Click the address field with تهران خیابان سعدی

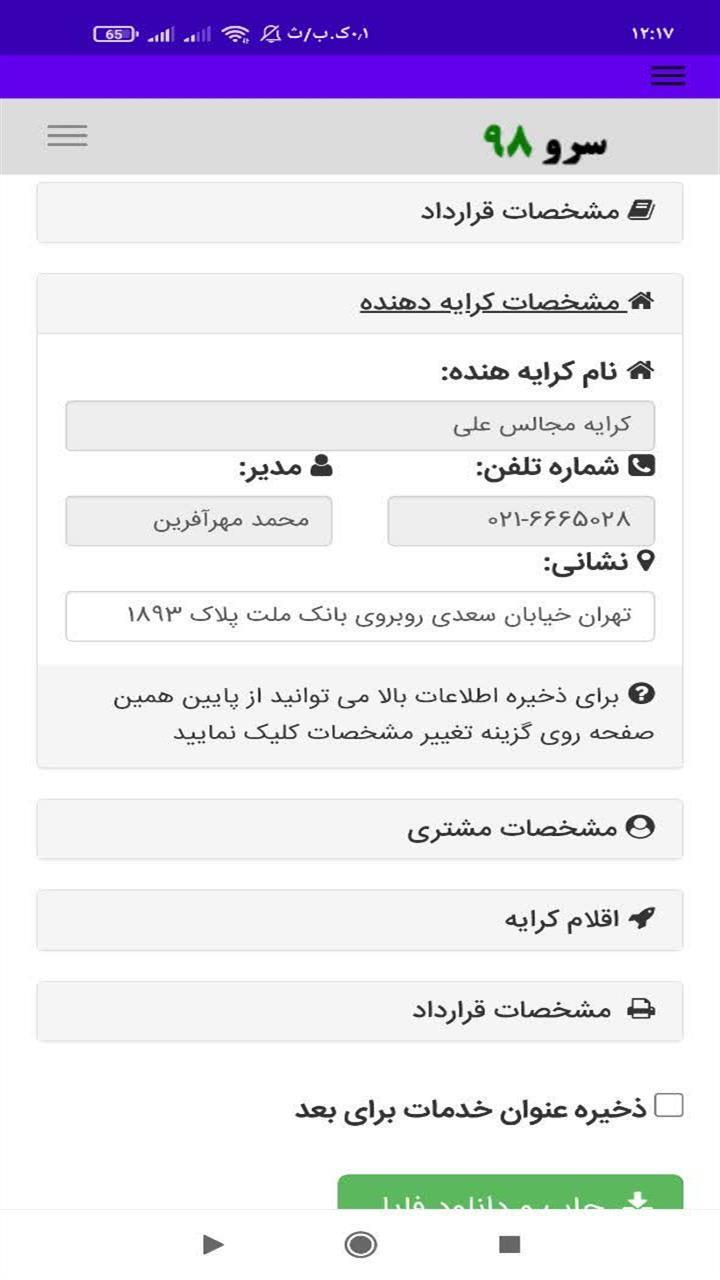tap(360, 615)
